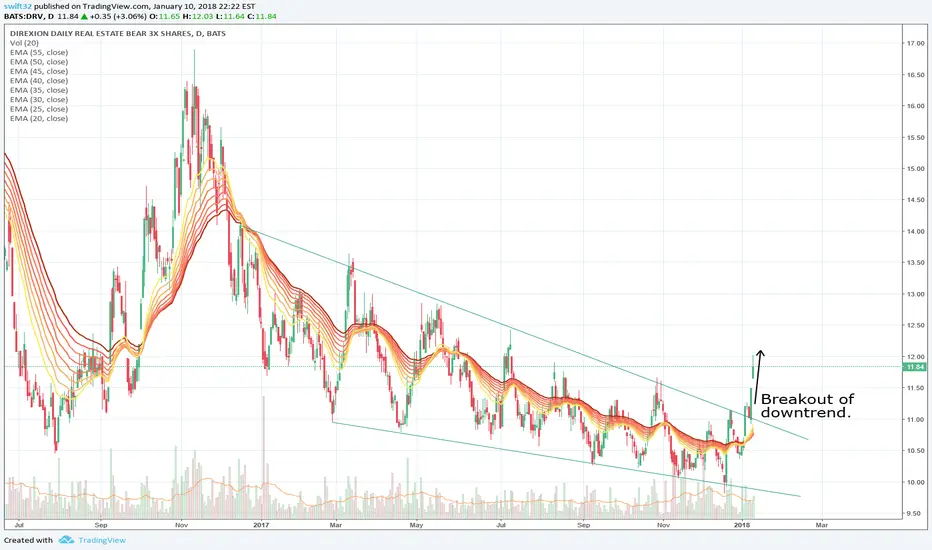Select the EMA (25, close) indicator label
The image size is (932, 550).
(x=39, y=109)
